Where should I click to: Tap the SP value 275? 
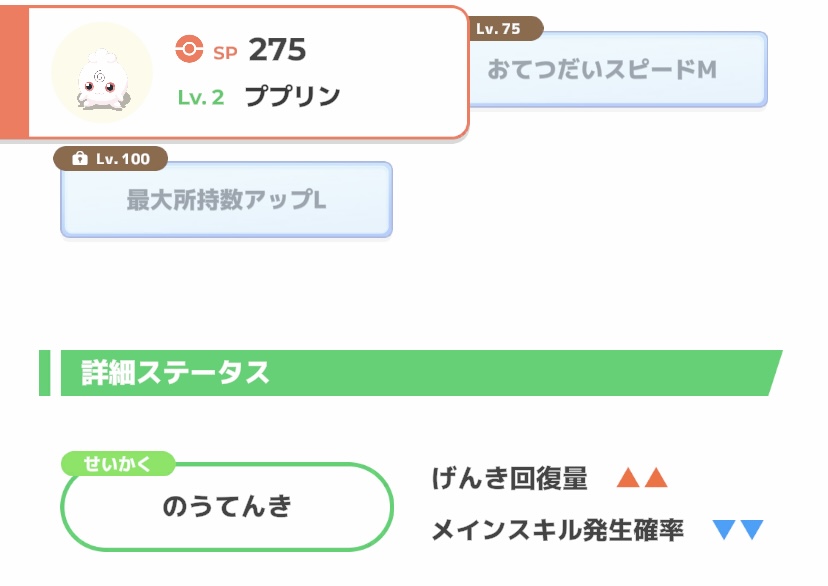click(277, 49)
